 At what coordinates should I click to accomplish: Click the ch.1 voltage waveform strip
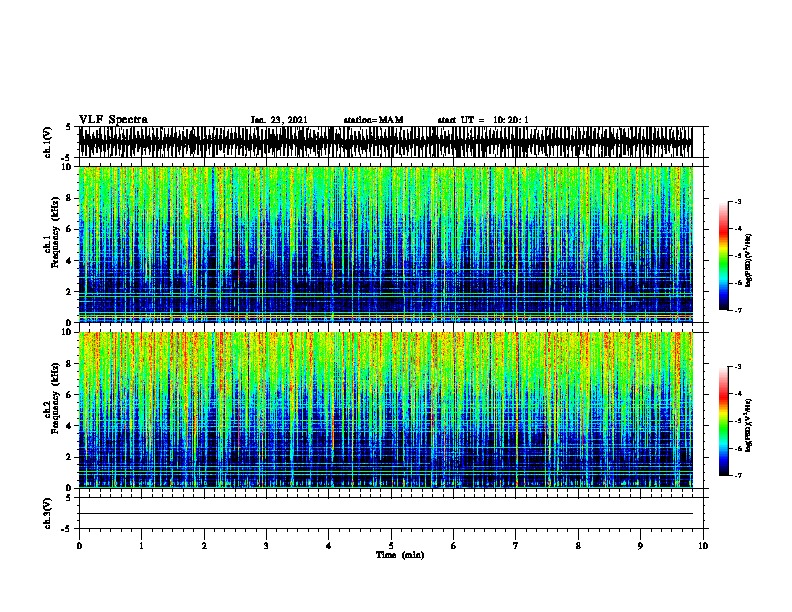point(386,142)
